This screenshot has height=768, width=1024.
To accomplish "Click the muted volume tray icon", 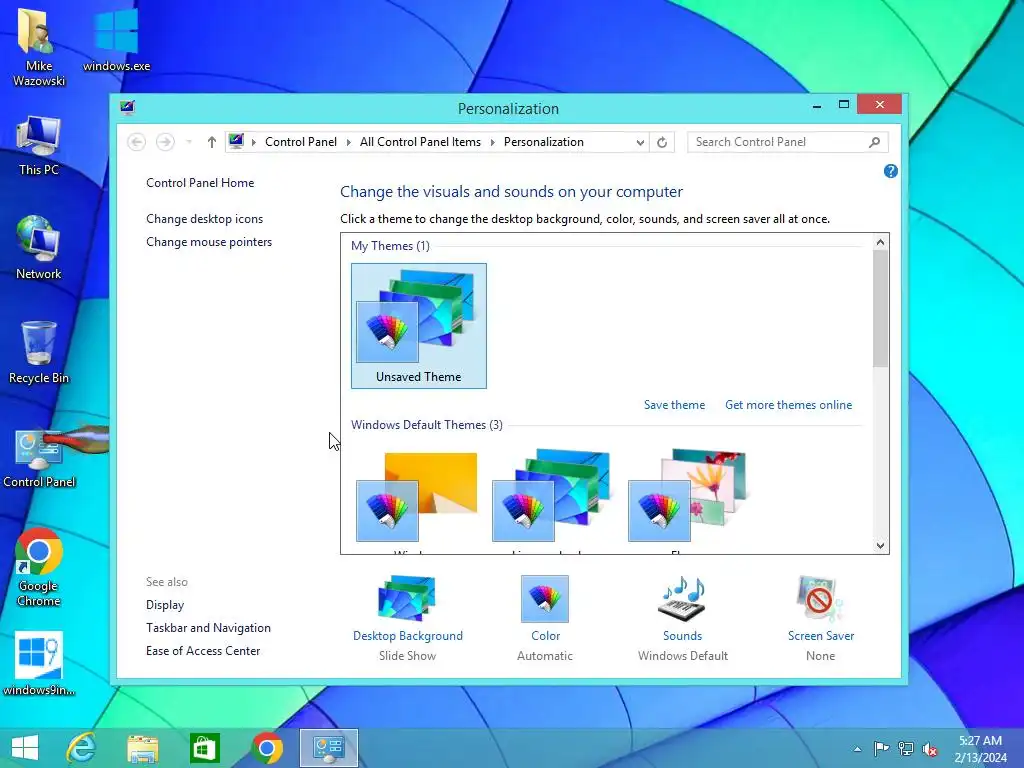I will click(x=930, y=749).
